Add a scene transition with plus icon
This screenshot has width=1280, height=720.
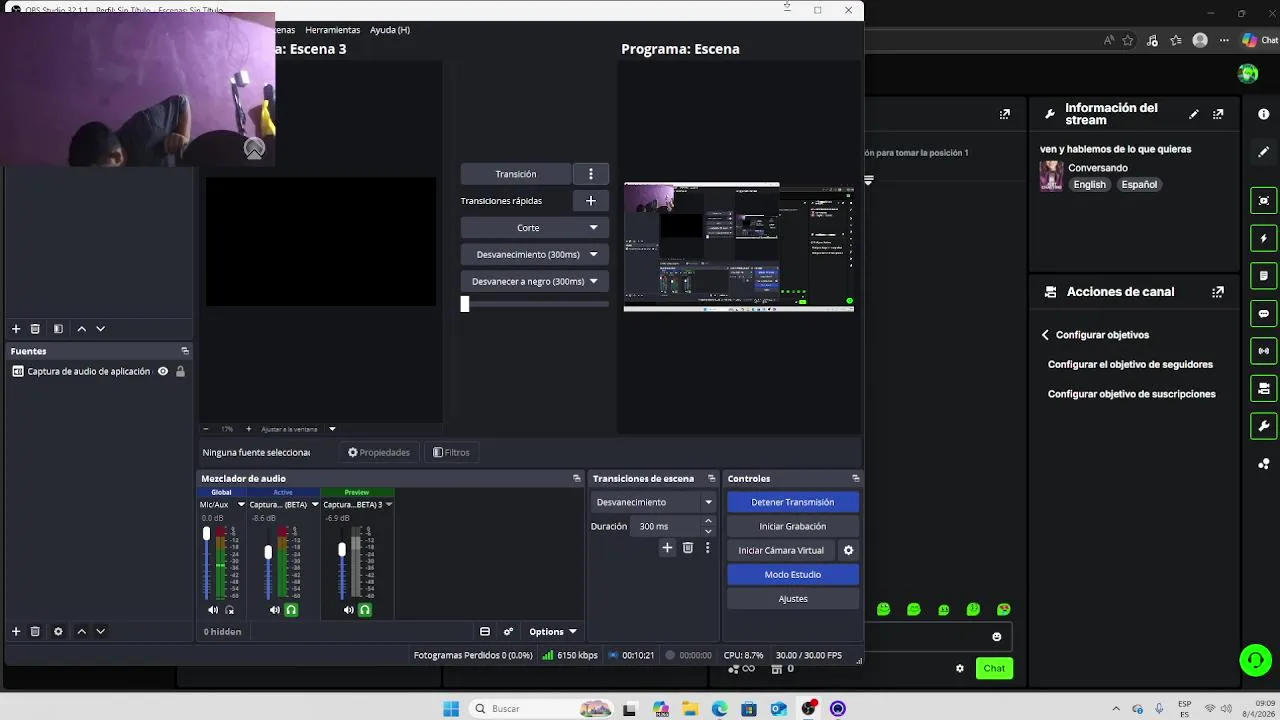pyautogui.click(x=667, y=548)
